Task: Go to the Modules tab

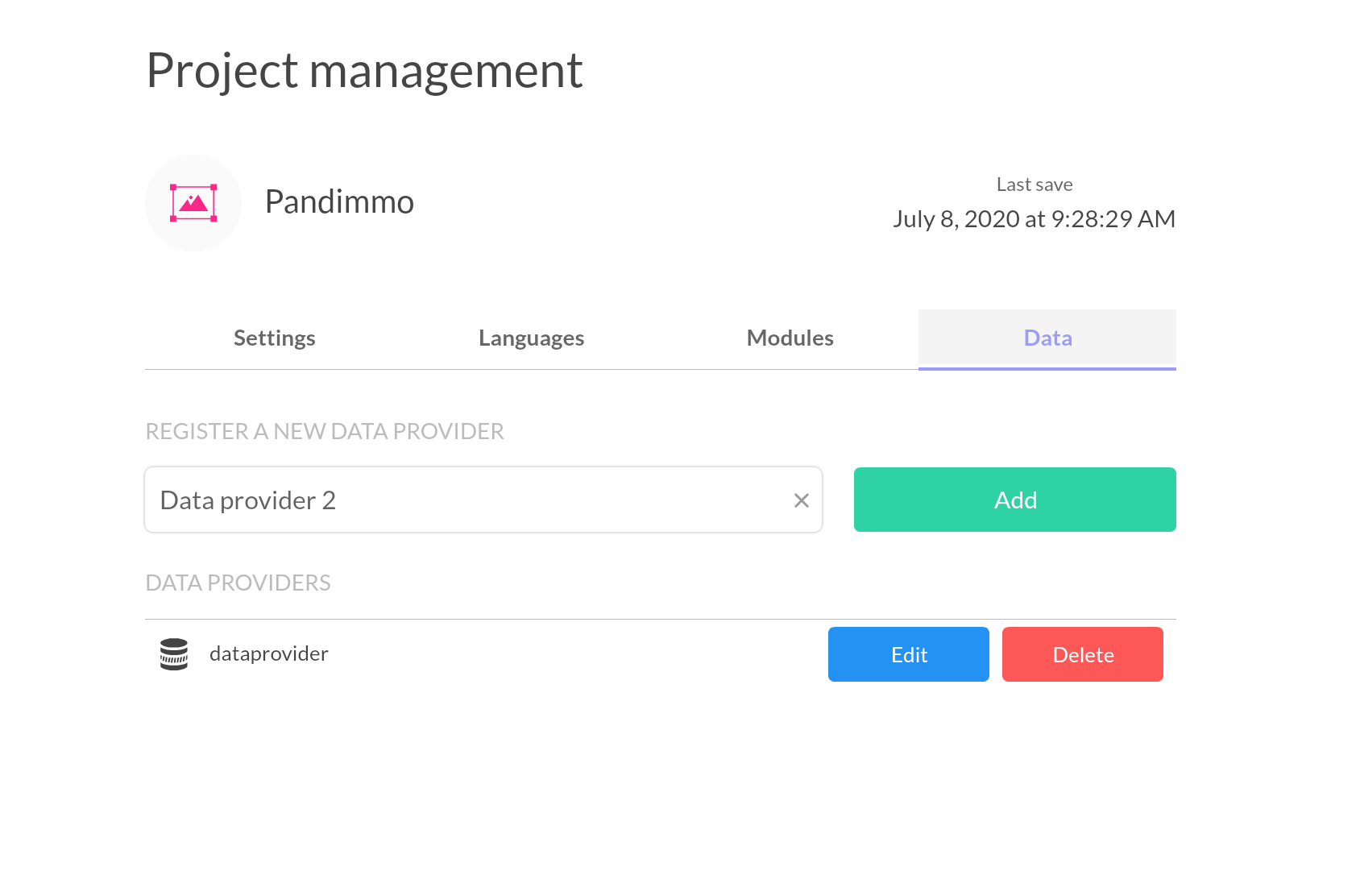Action: (790, 338)
